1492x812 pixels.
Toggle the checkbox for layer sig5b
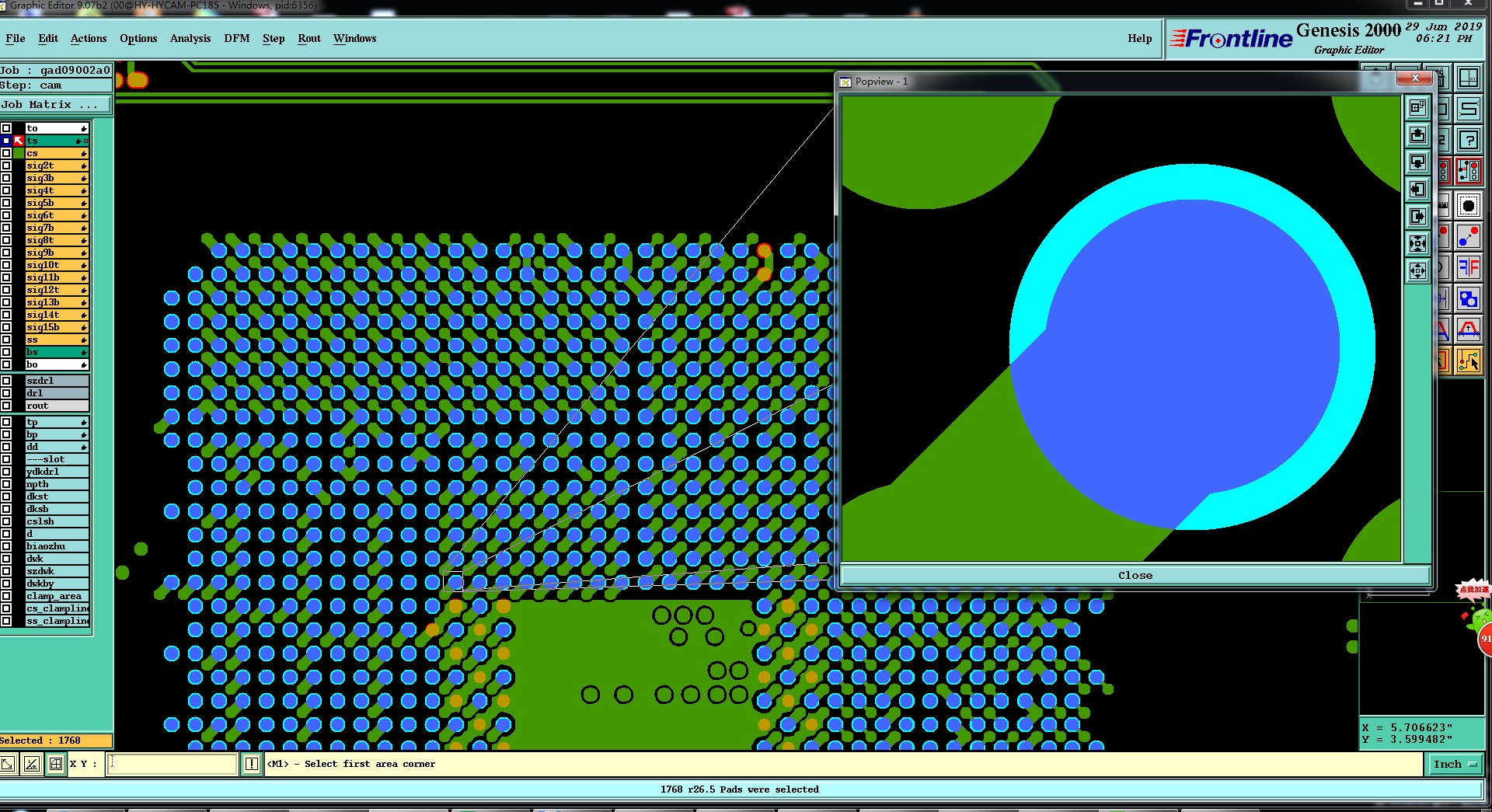pos(6,203)
